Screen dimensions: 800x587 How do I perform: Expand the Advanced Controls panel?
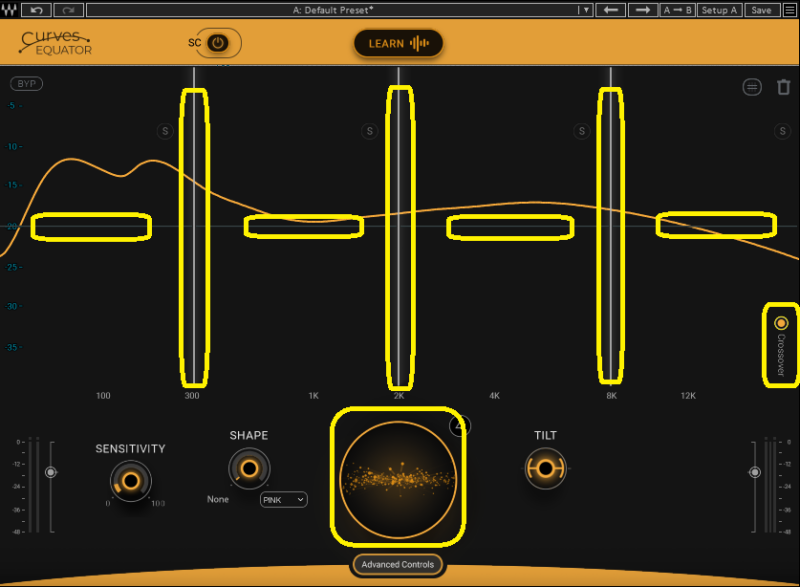point(398,565)
